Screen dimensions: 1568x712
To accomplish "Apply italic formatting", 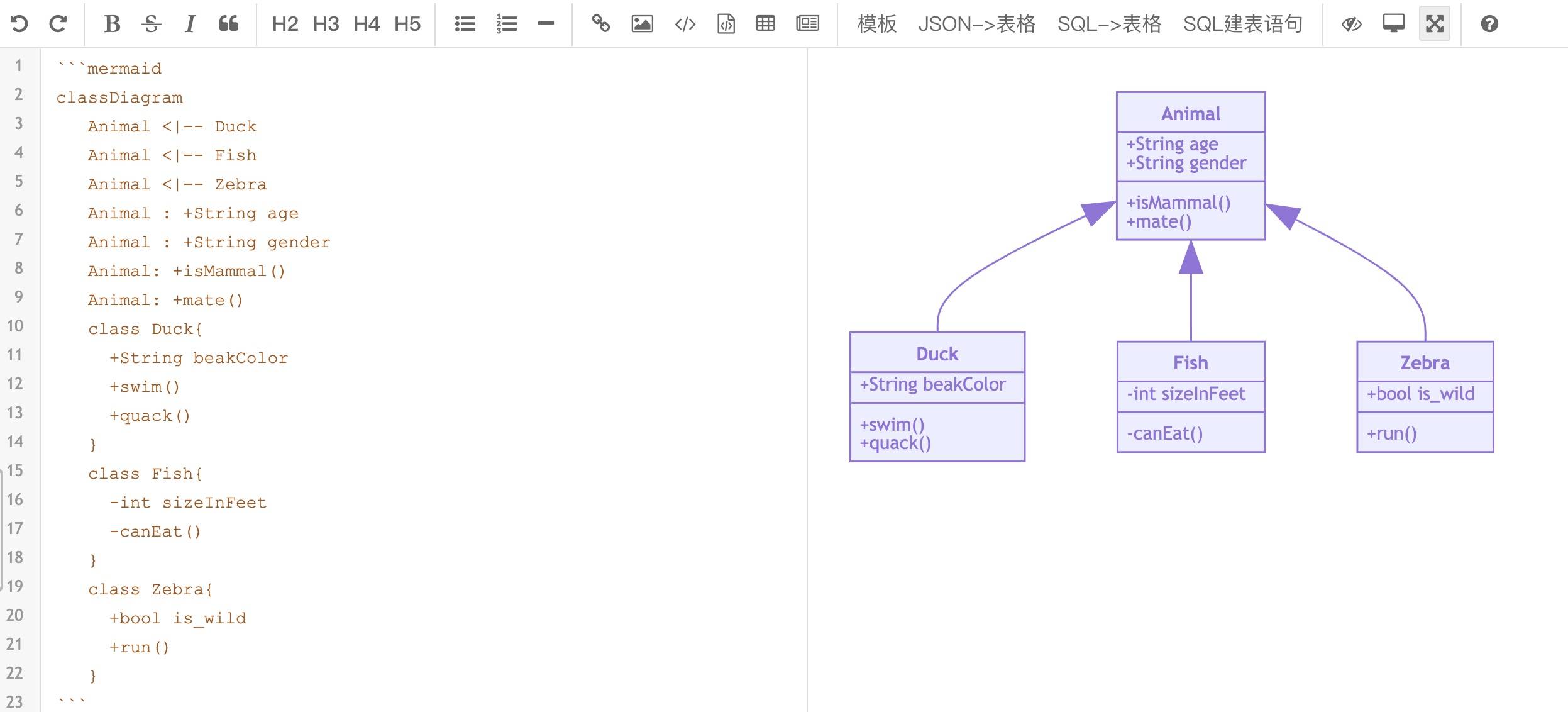I will [x=190, y=24].
